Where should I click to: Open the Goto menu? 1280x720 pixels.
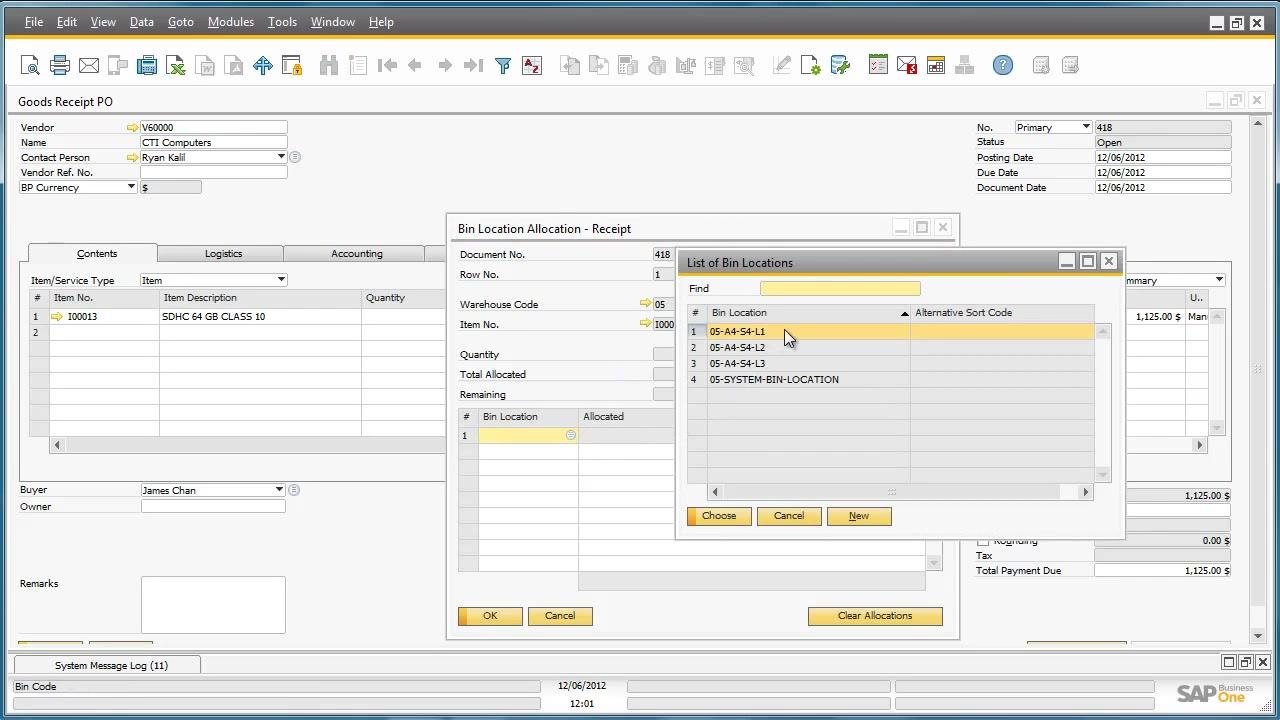click(180, 22)
